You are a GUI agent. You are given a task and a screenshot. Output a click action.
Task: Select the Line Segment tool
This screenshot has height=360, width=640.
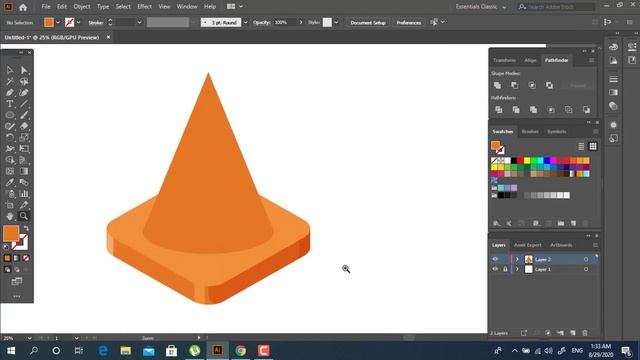click(24, 104)
